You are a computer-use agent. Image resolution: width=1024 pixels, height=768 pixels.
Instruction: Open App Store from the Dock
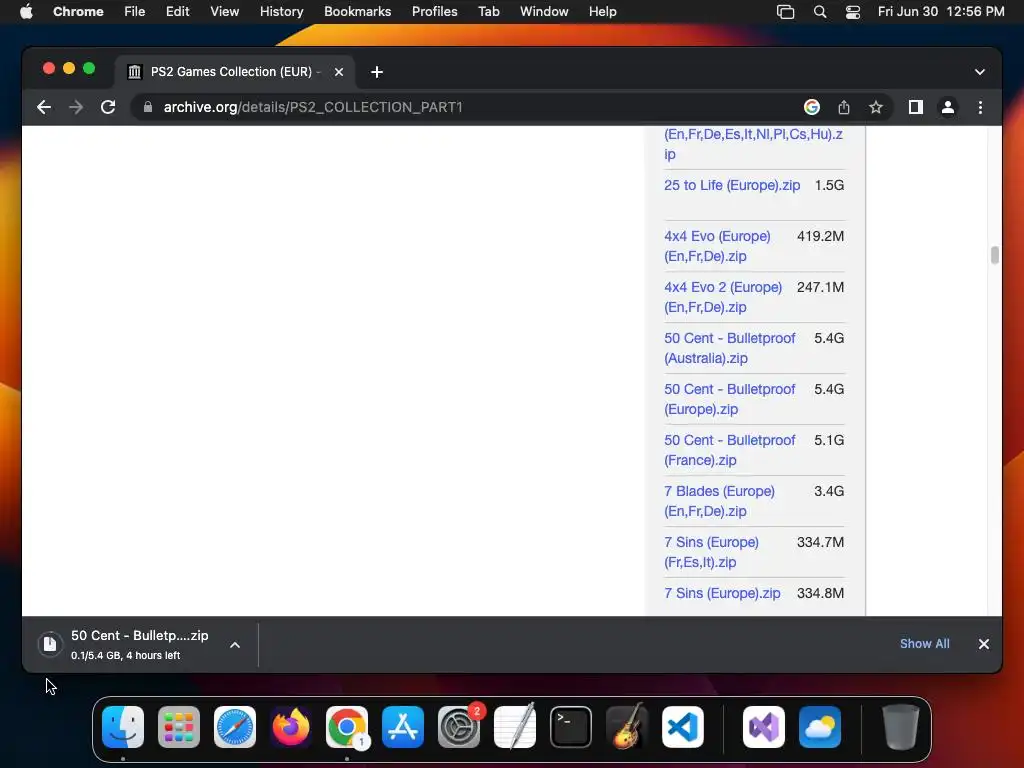403,727
